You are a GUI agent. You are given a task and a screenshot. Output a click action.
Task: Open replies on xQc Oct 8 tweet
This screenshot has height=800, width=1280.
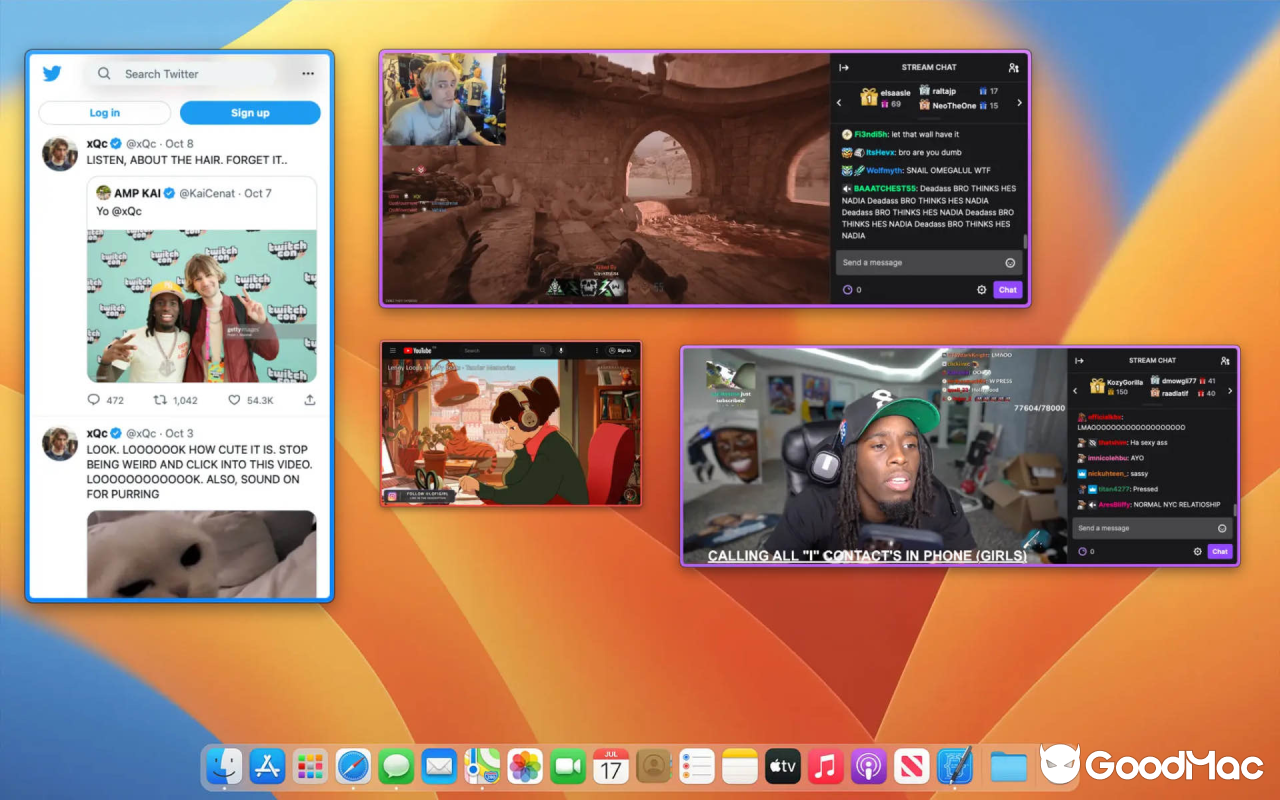[x=94, y=400]
